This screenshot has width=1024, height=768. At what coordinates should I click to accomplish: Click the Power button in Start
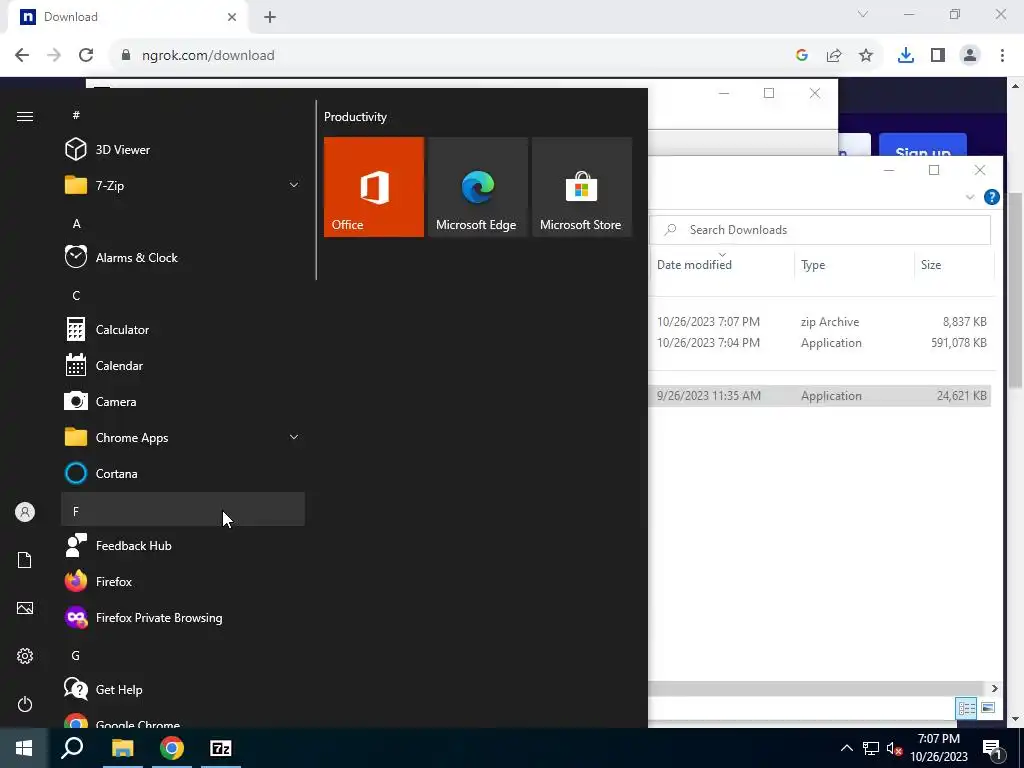(x=25, y=704)
